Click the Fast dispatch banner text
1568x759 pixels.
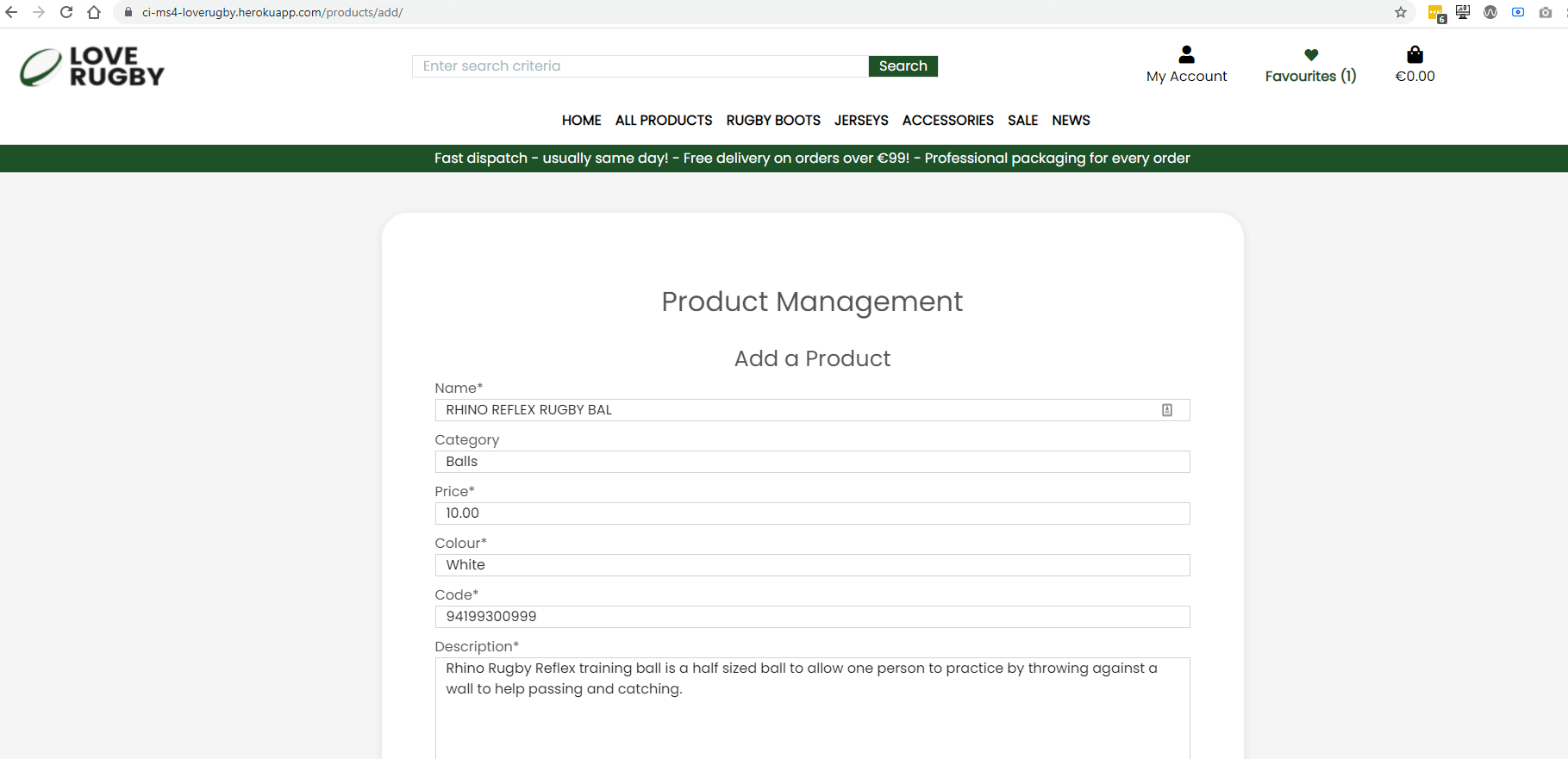click(x=812, y=159)
